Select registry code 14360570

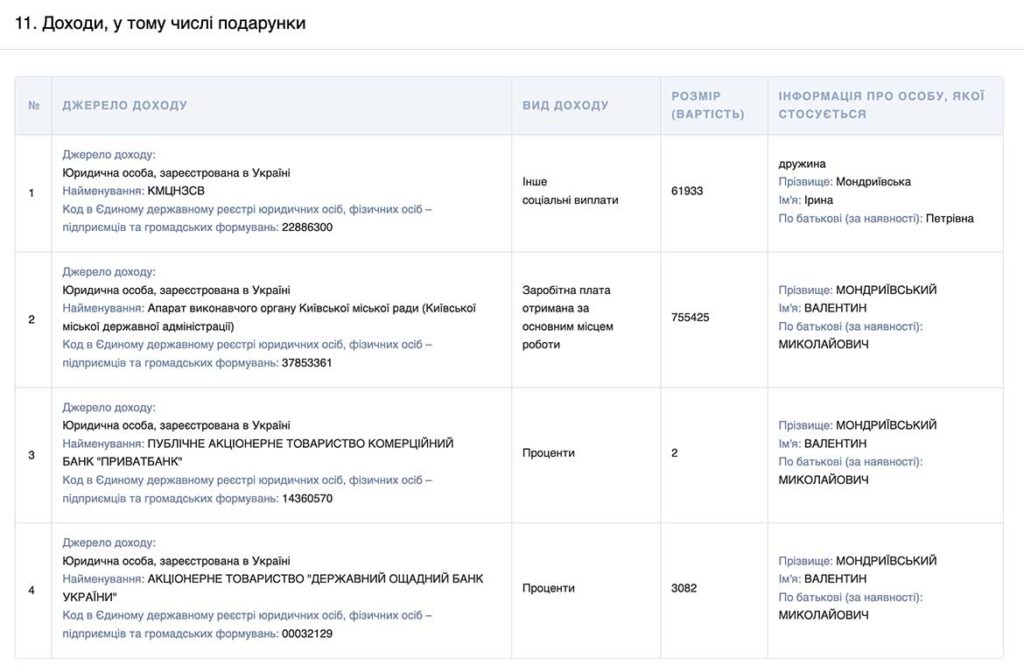point(307,498)
